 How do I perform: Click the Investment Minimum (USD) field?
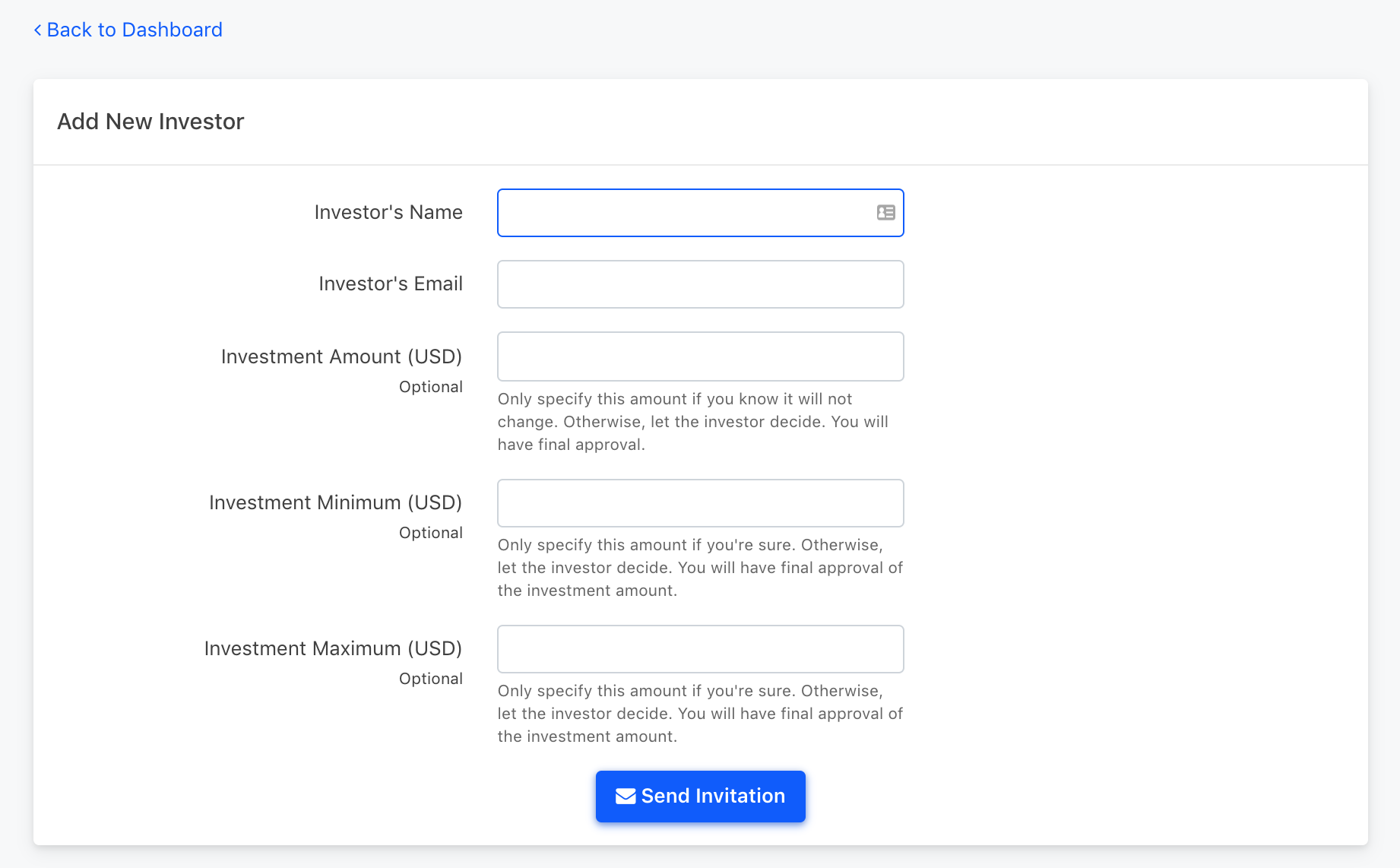point(700,503)
